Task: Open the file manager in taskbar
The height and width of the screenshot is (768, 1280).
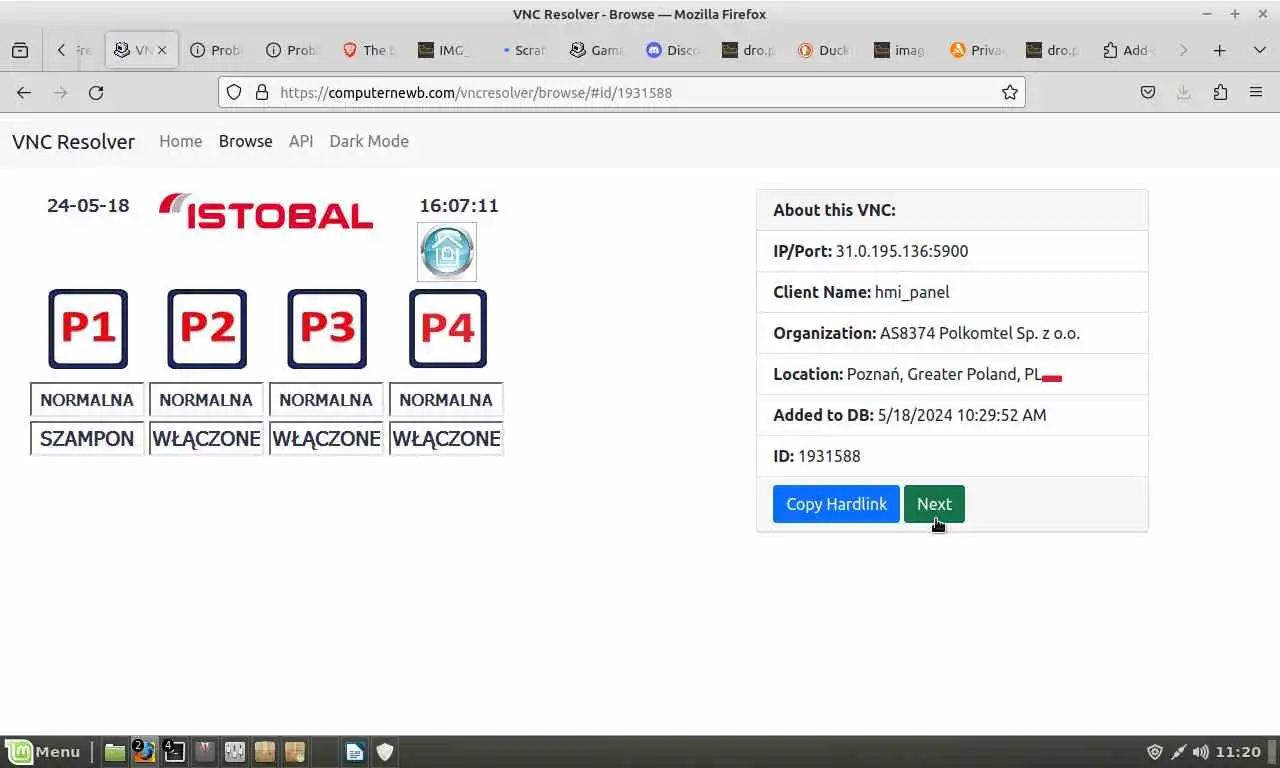Action: click(115, 752)
